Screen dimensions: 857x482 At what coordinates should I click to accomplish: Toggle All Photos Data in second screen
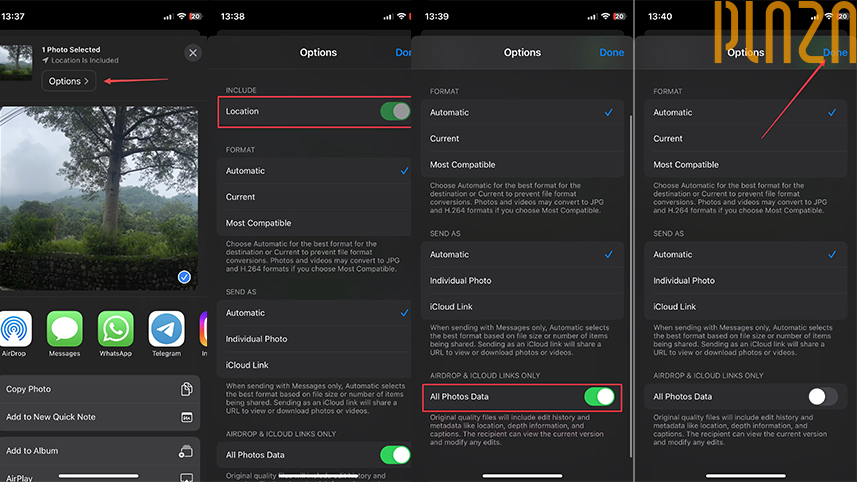(x=395, y=455)
